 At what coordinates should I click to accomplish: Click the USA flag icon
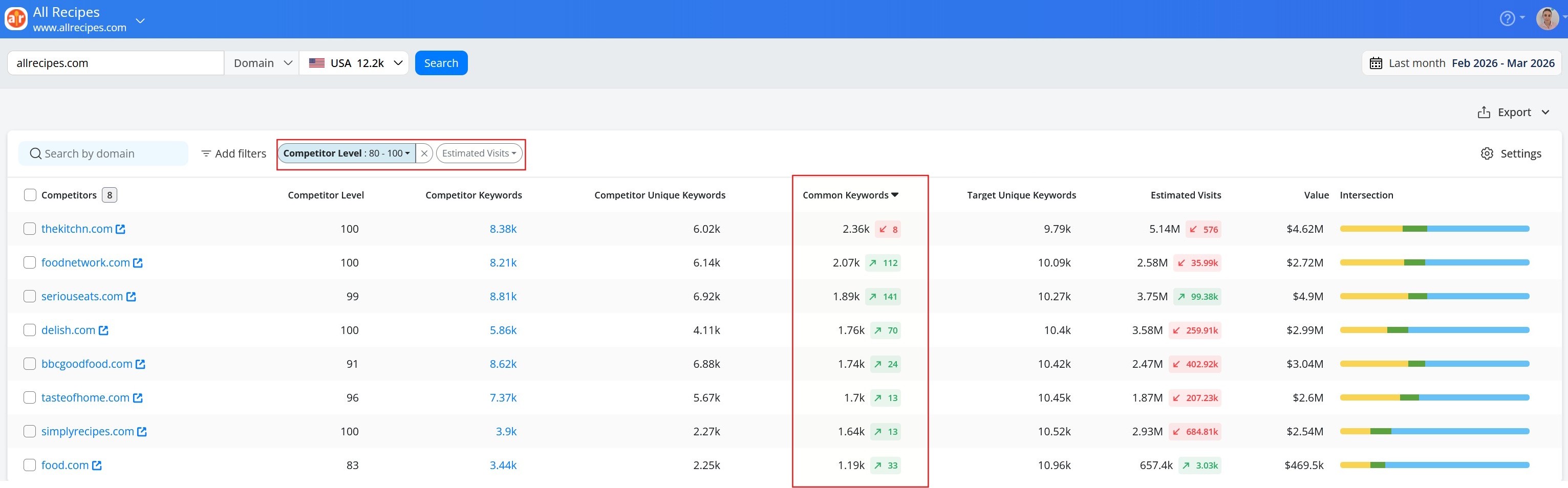tap(316, 63)
